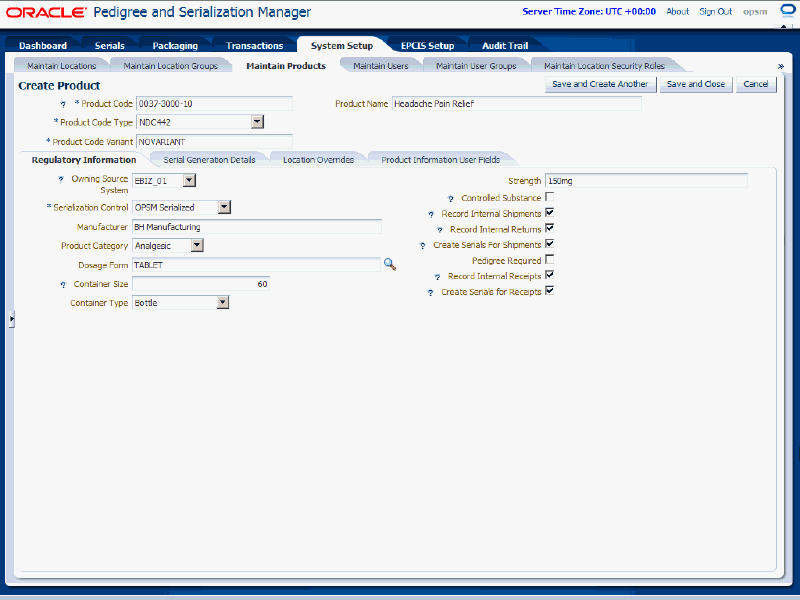Open Product Category dropdown

tap(197, 245)
